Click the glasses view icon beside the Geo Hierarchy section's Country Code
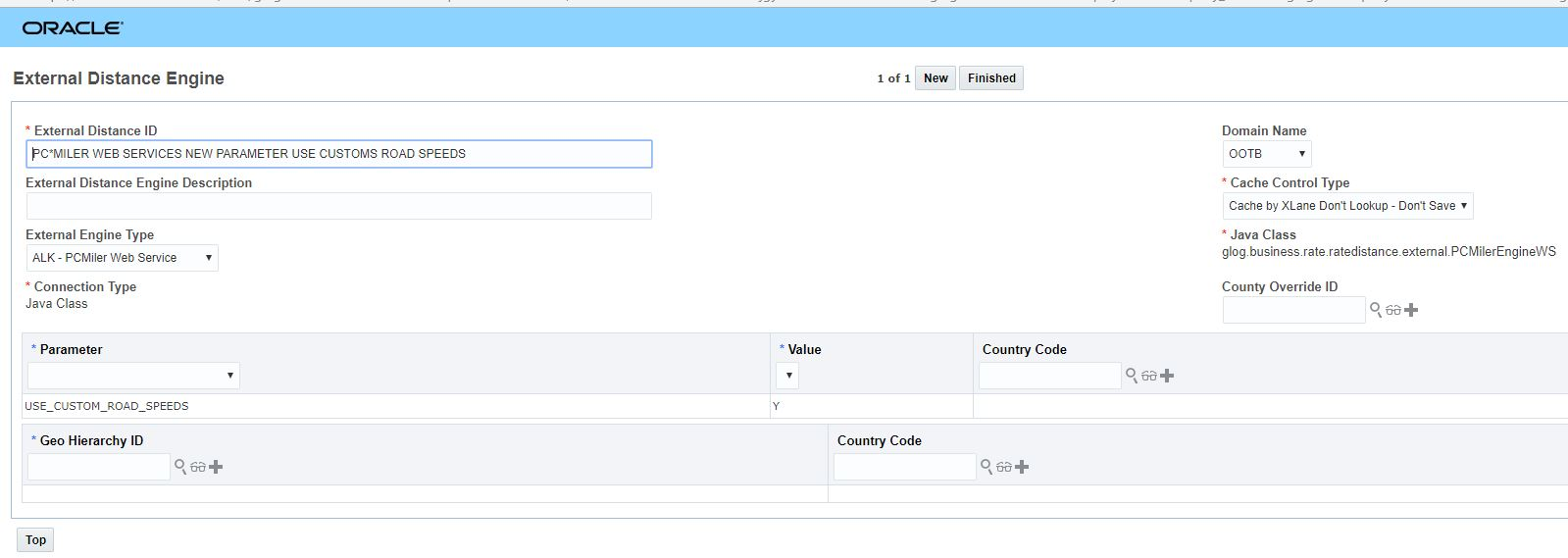This screenshot has width=1568, height=558. 1003,468
